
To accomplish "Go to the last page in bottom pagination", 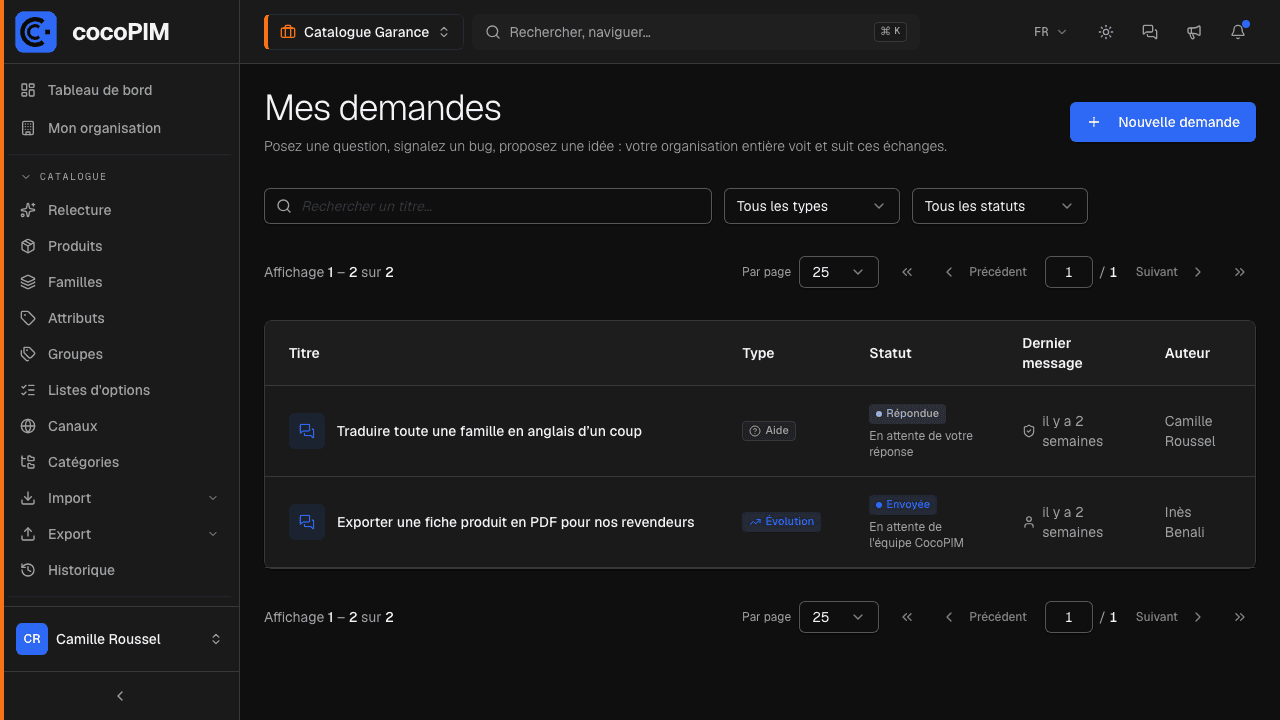I will pos(1240,617).
